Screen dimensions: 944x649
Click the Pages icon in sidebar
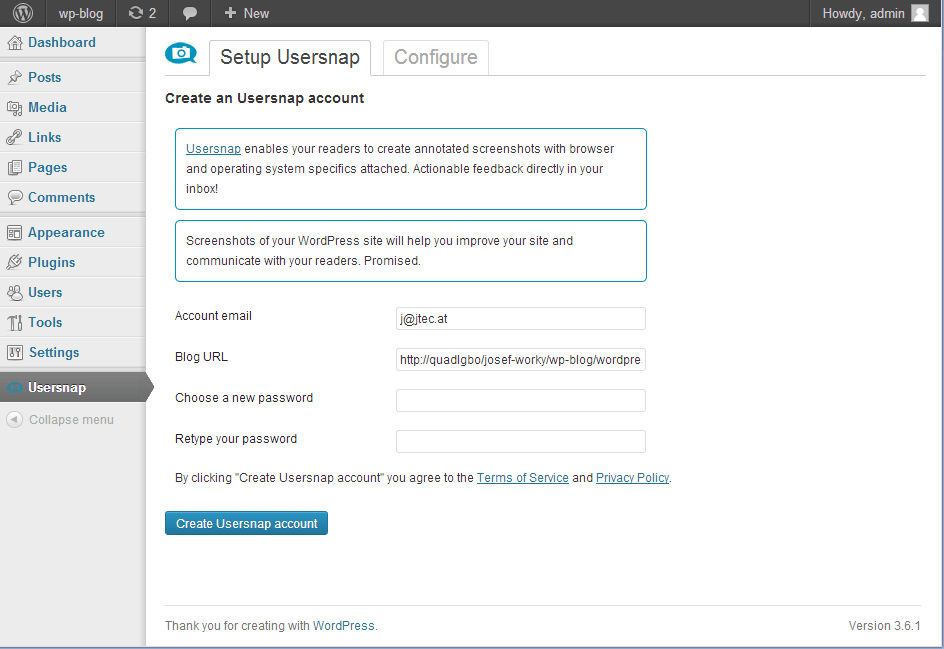pos(14,168)
